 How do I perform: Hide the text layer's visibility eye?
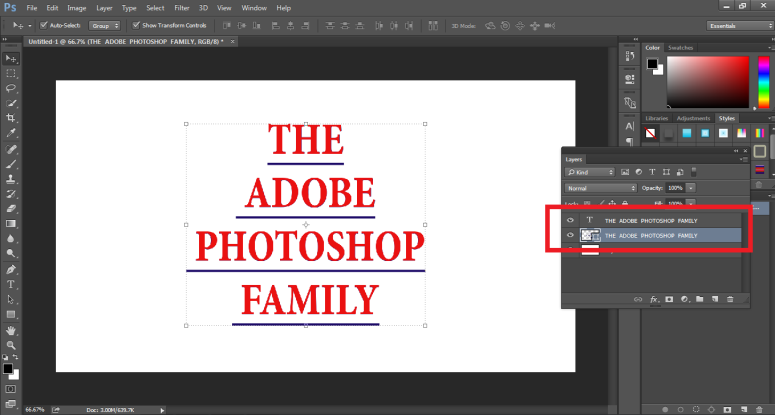click(x=570, y=220)
